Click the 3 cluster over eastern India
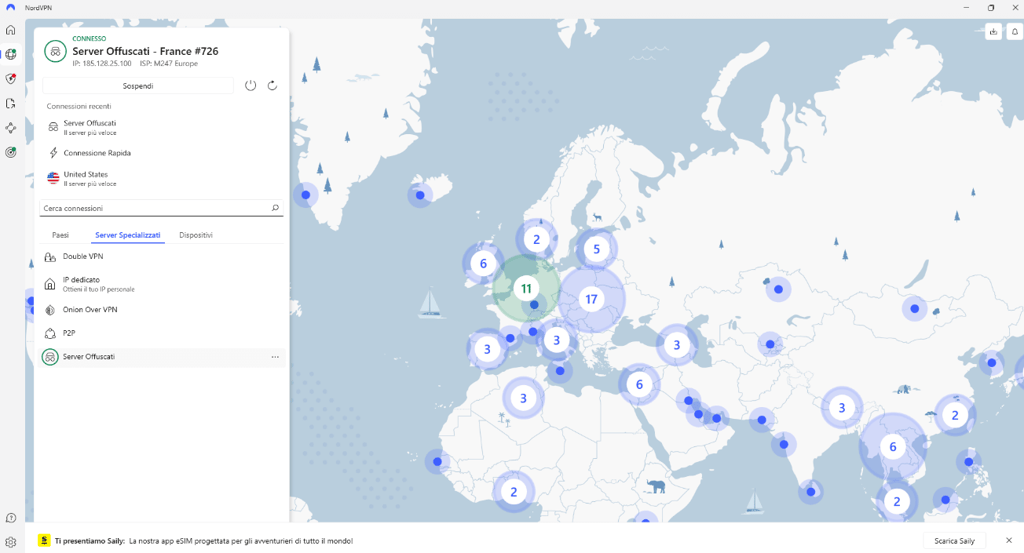Screen dimensions: 1024x553 [x=841, y=408]
